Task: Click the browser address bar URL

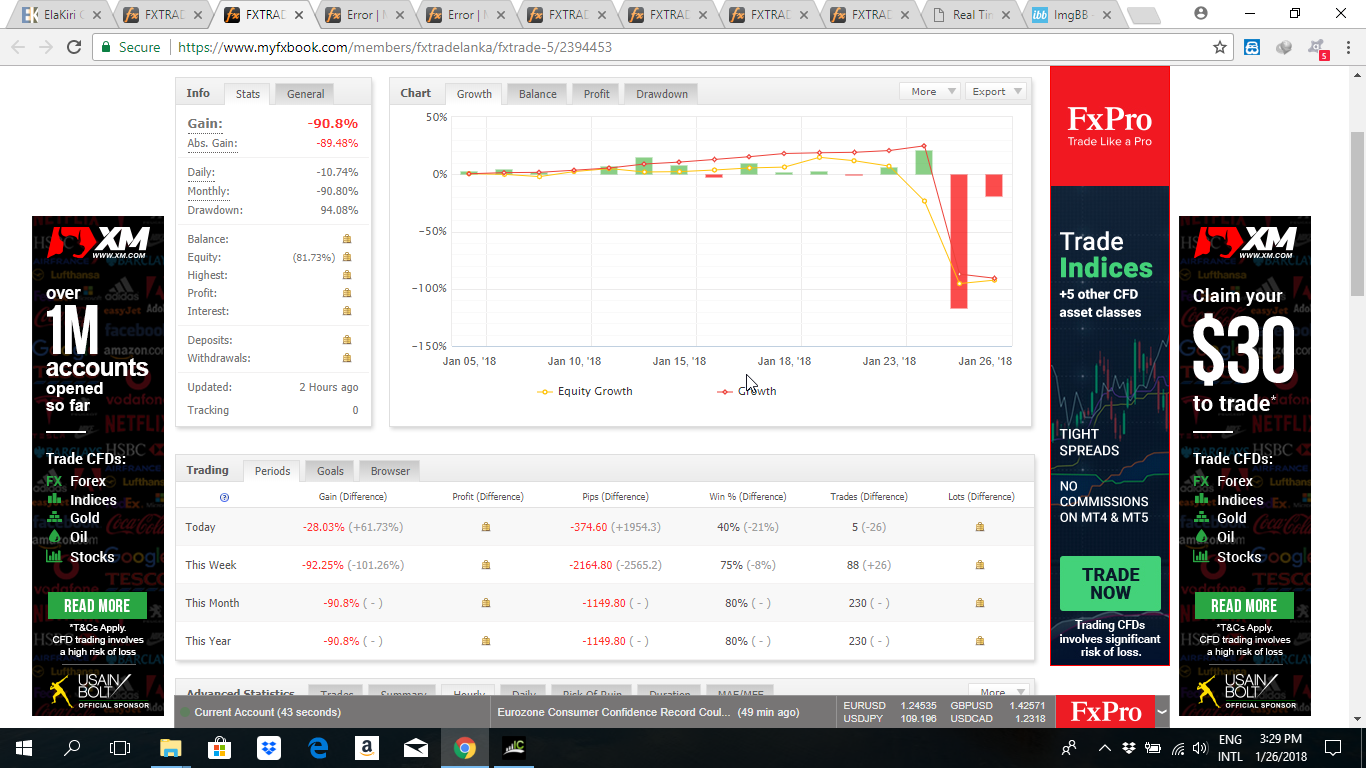Action: click(x=394, y=47)
